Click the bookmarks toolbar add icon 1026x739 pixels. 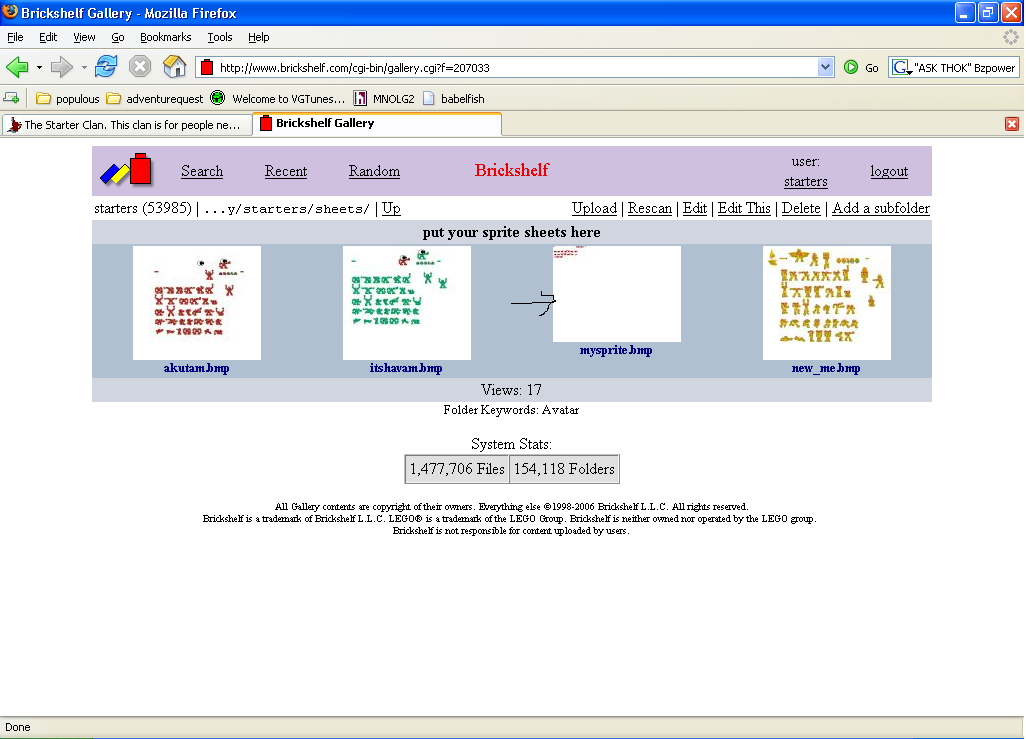12,99
